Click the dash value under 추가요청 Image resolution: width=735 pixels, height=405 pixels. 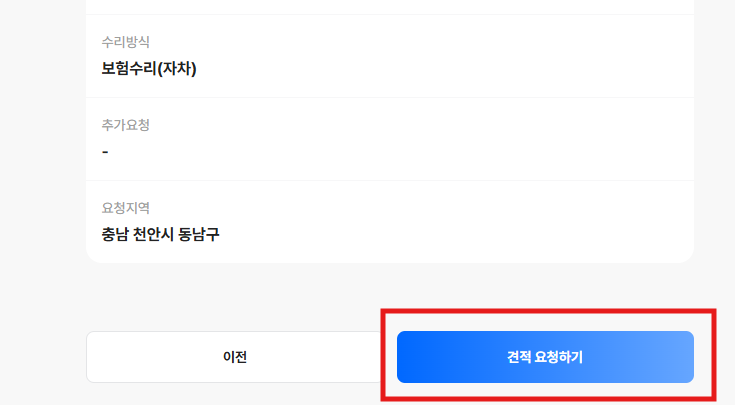coord(105,152)
